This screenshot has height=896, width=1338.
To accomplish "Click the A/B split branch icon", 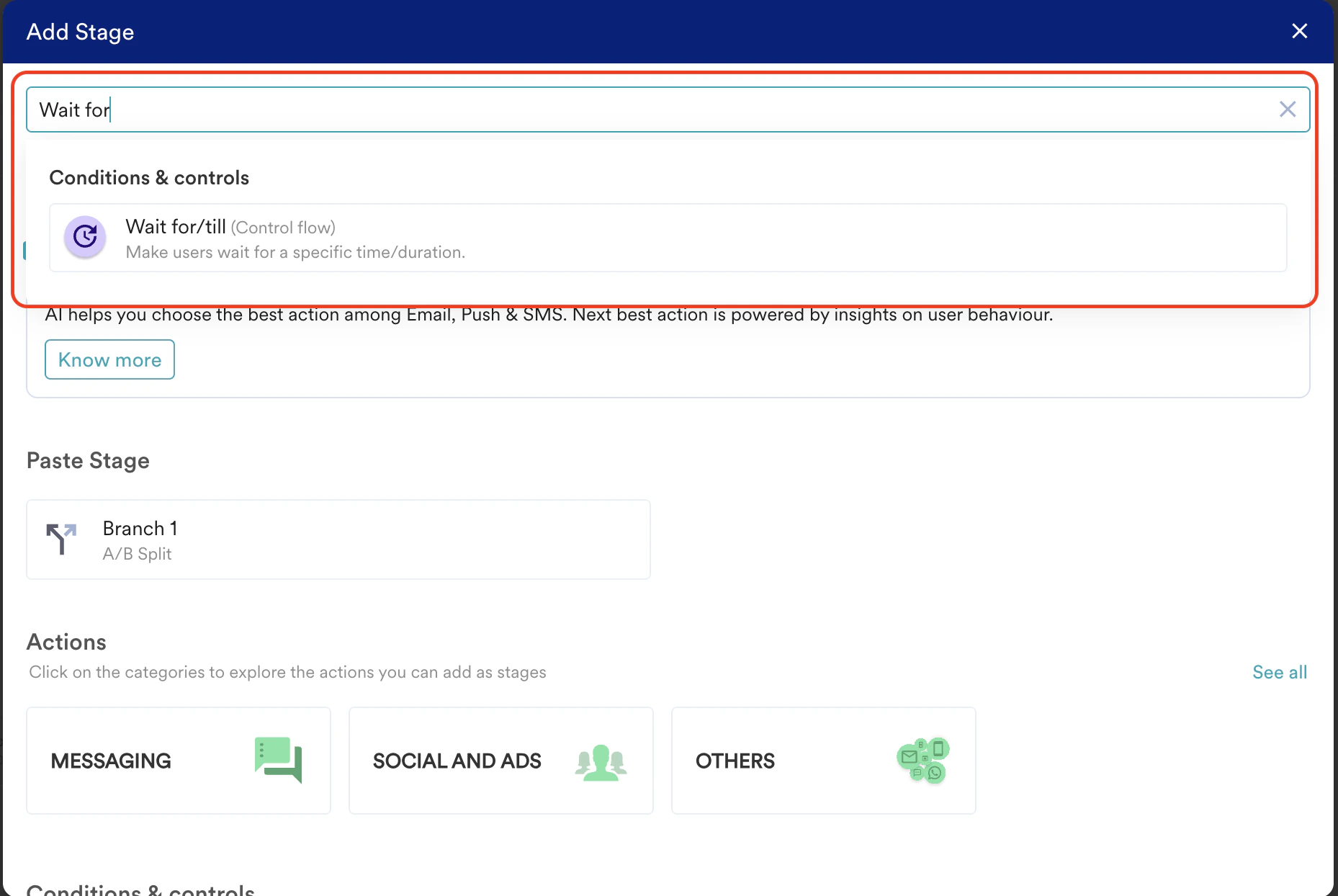I will (x=61, y=539).
